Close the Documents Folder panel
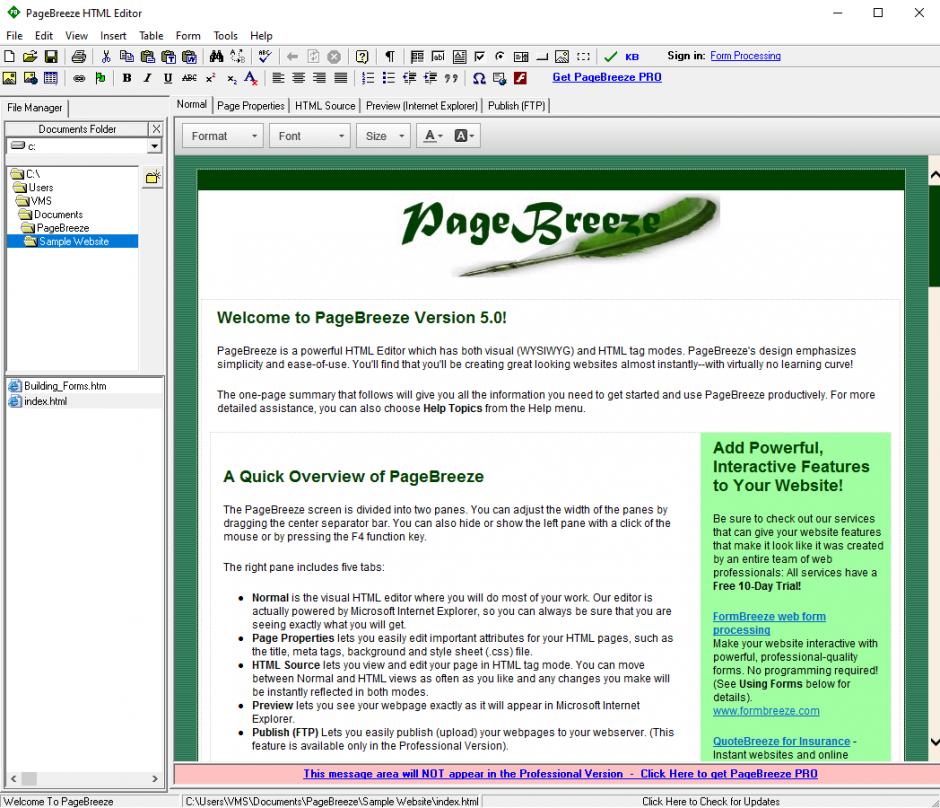This screenshot has height=808, width=940. tap(156, 129)
